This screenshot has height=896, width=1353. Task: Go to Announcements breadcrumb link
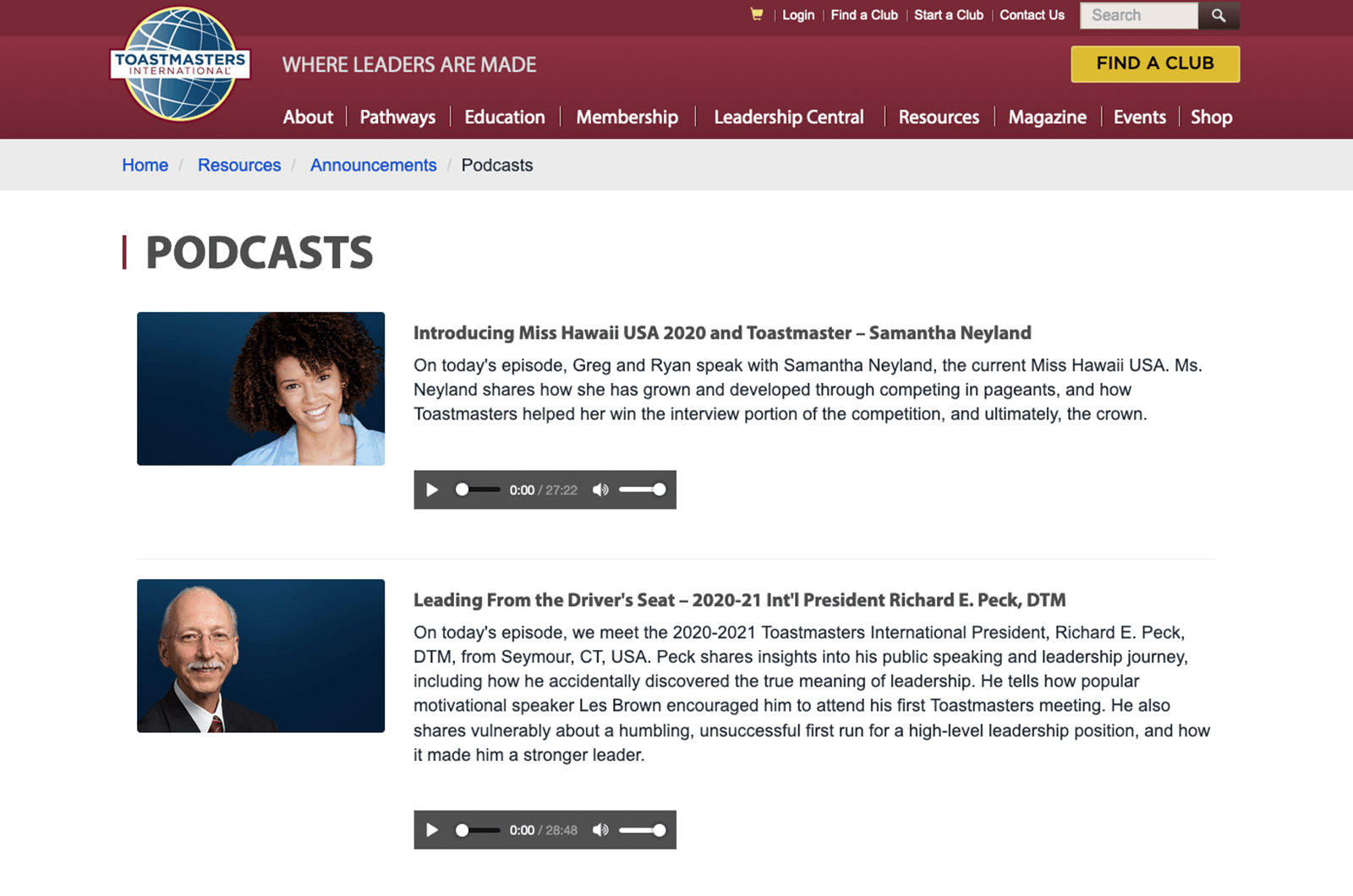(x=373, y=165)
